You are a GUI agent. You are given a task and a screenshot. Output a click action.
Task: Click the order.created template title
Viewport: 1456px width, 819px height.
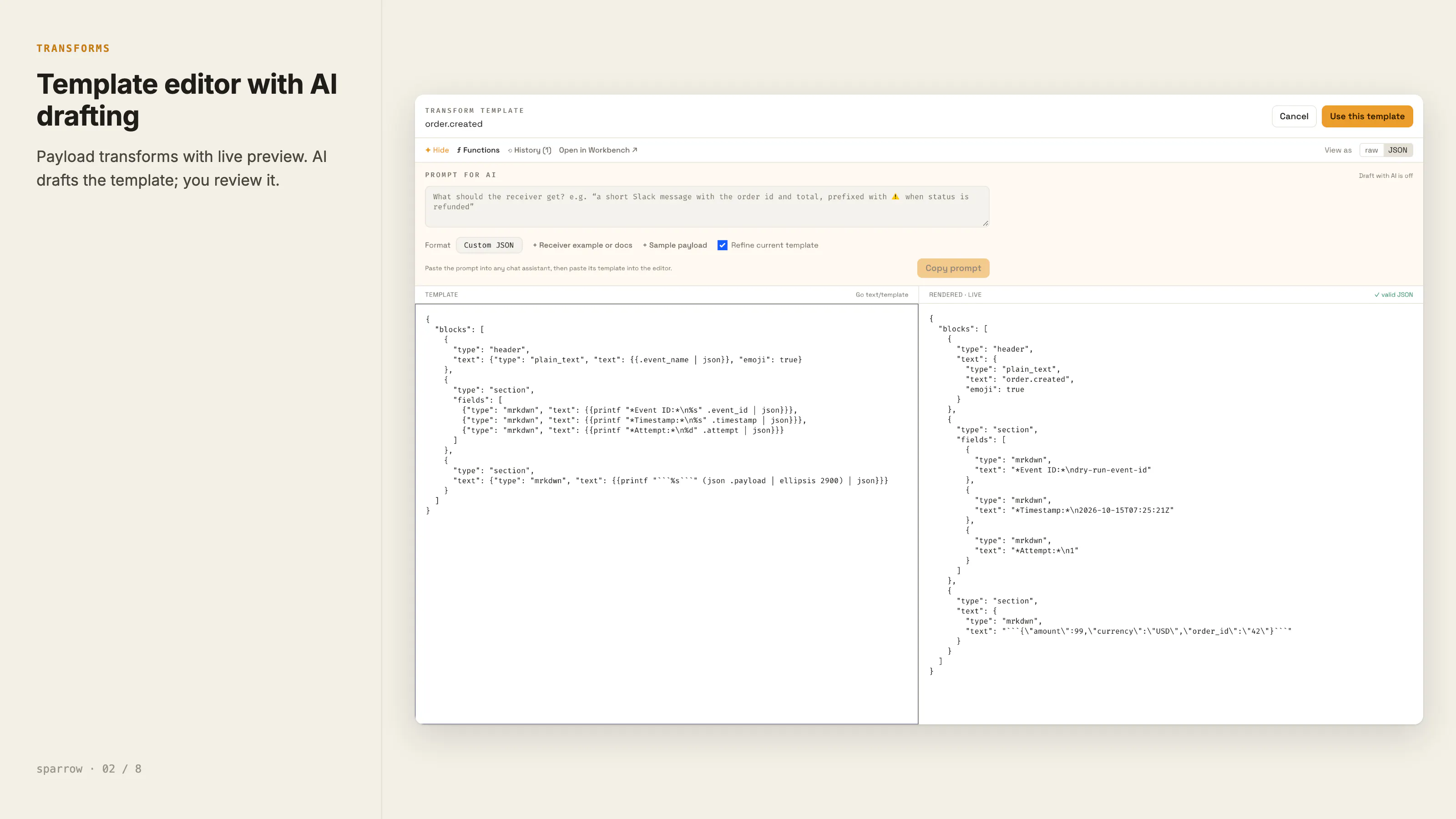454,124
